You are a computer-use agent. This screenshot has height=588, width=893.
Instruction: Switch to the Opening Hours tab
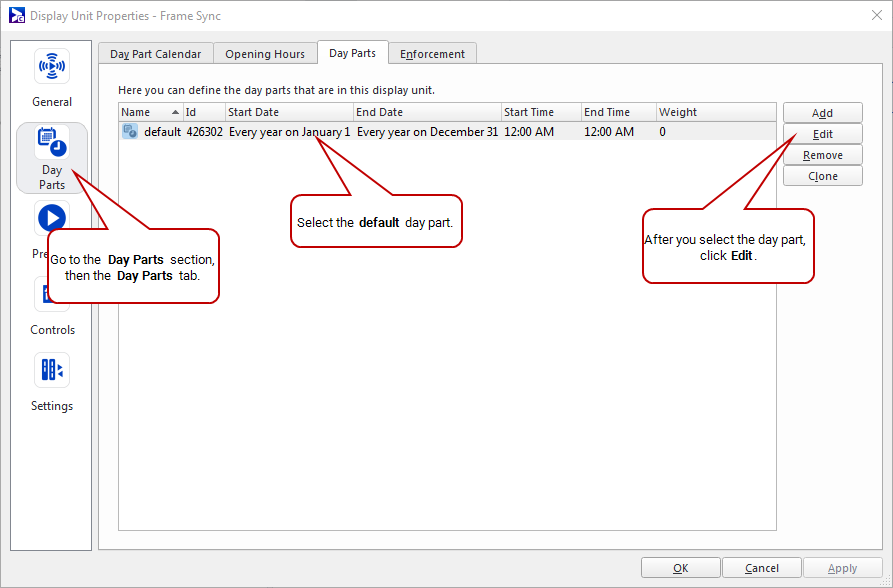click(x=265, y=54)
